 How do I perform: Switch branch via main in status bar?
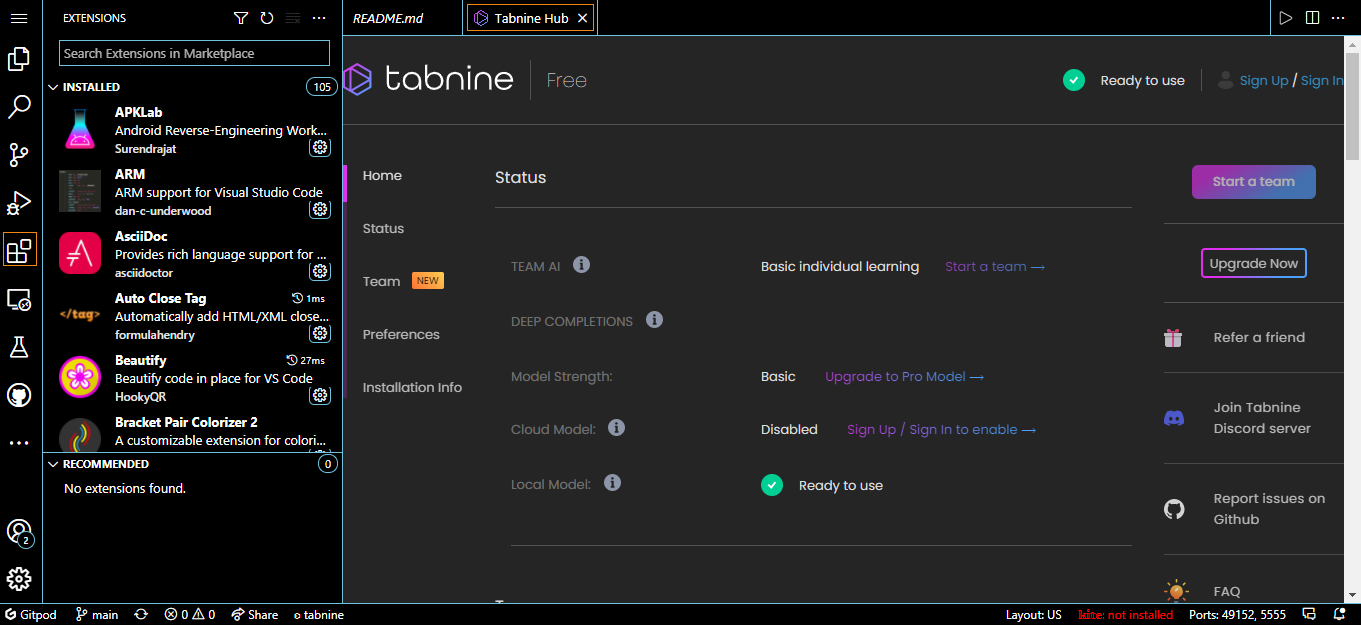pos(97,614)
